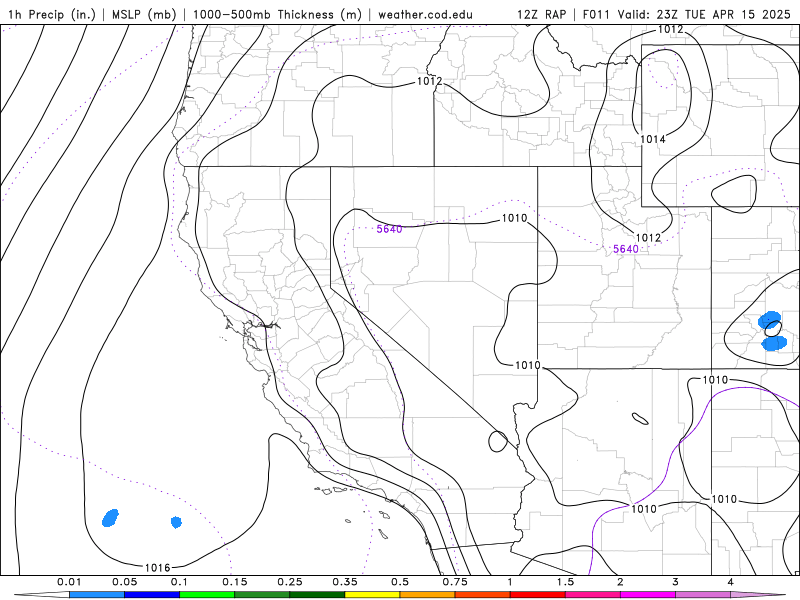Click the orange 0.5–0.75 legend swatch
Screen dimensions: 800x600
coord(428,595)
